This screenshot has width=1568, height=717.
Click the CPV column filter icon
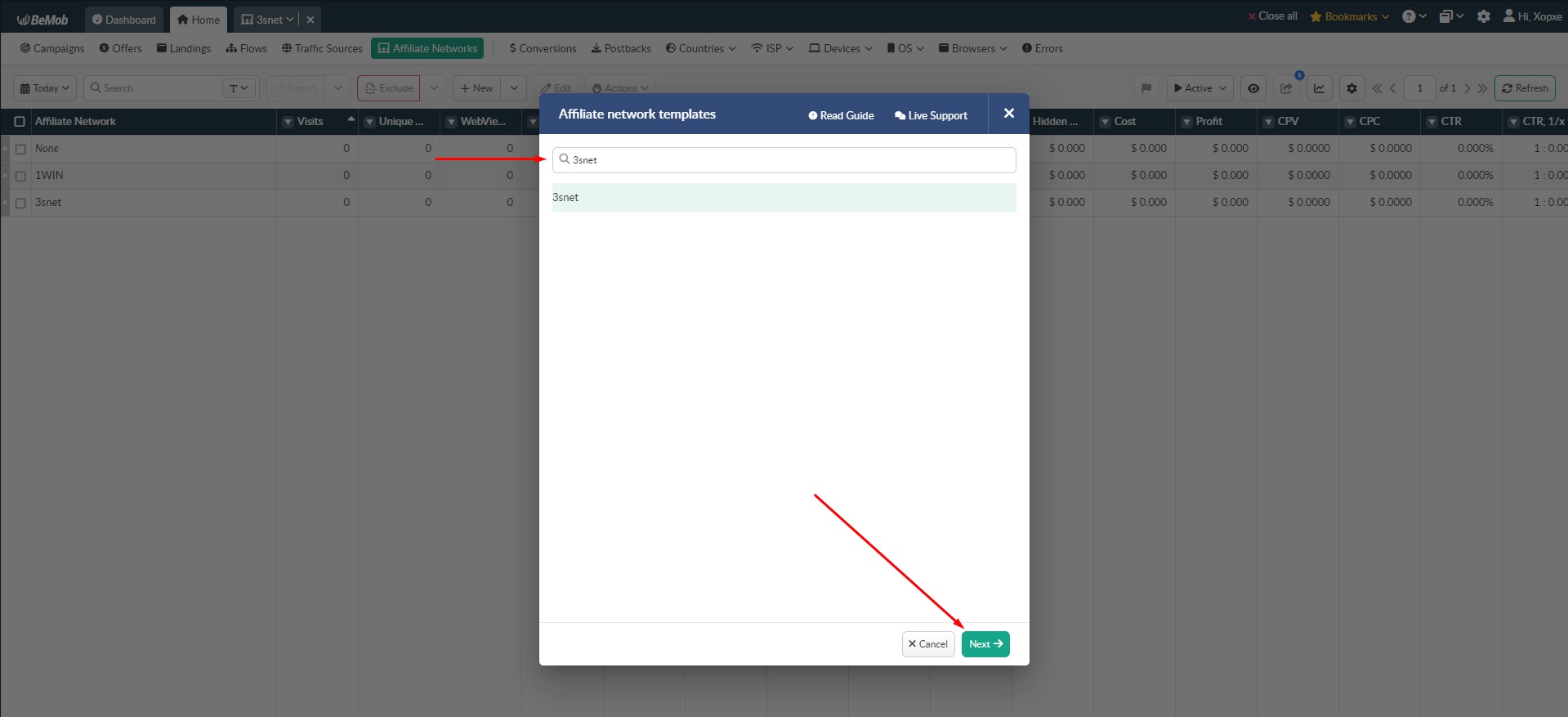pyautogui.click(x=1268, y=122)
